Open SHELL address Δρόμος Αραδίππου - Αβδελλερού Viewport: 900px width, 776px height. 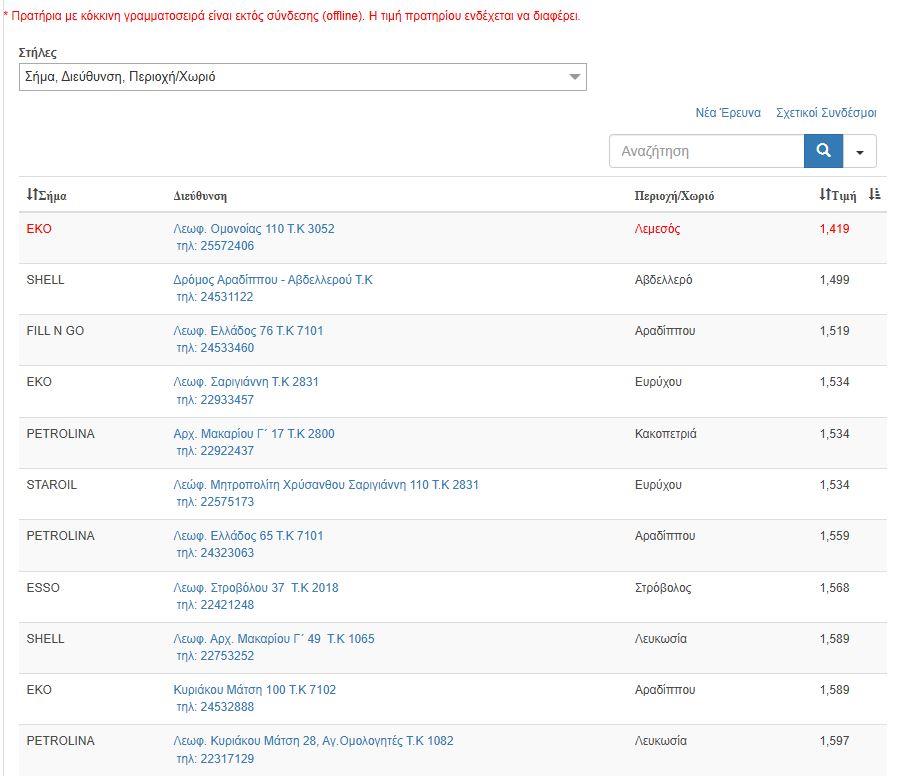pos(272,280)
